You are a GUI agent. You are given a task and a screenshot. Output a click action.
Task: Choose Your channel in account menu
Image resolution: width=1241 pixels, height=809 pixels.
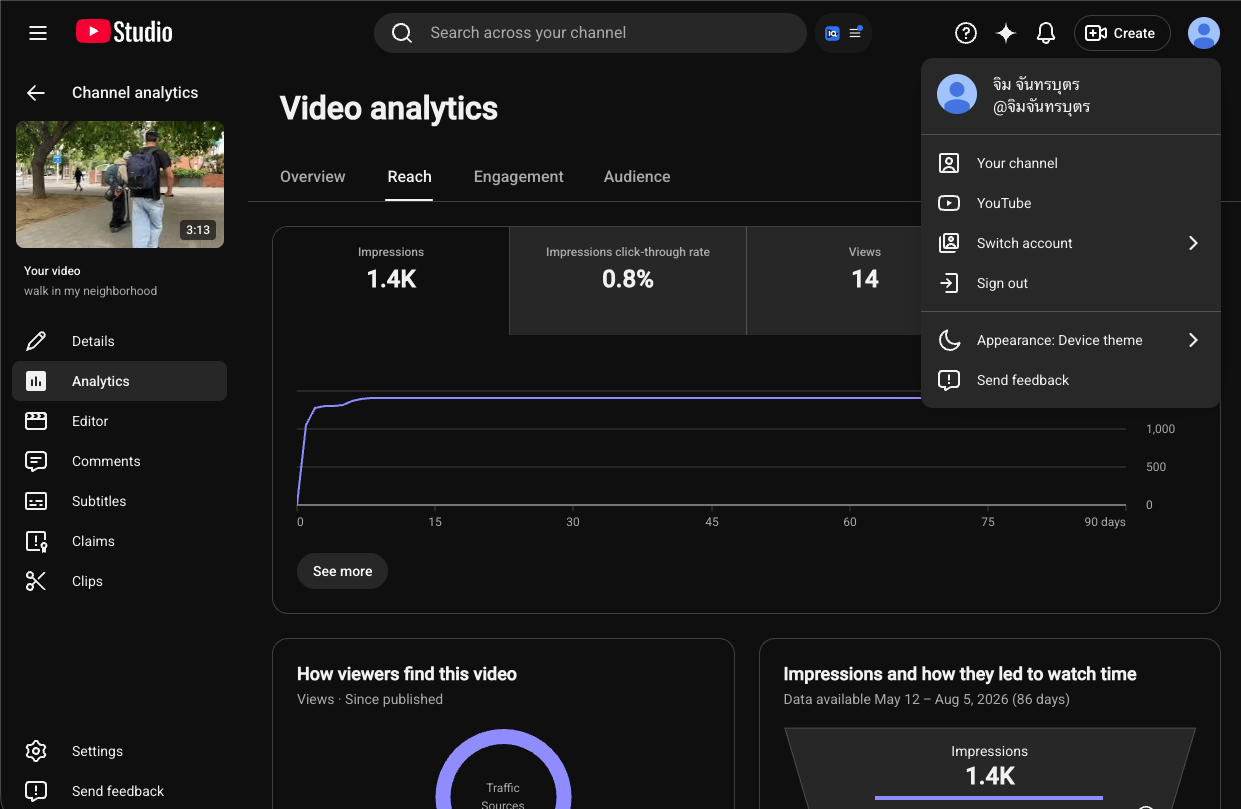1071,163
